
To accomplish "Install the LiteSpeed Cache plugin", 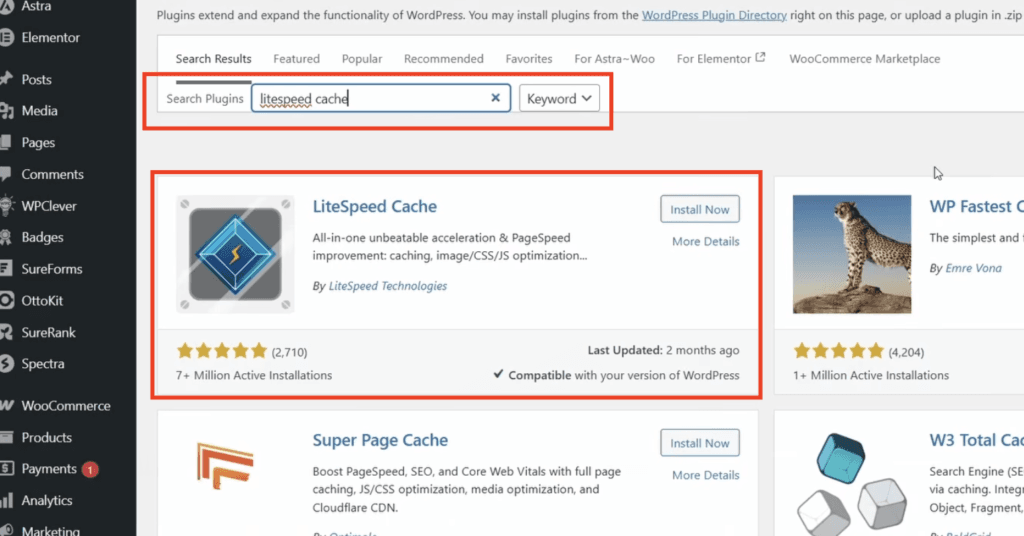I will point(699,210).
